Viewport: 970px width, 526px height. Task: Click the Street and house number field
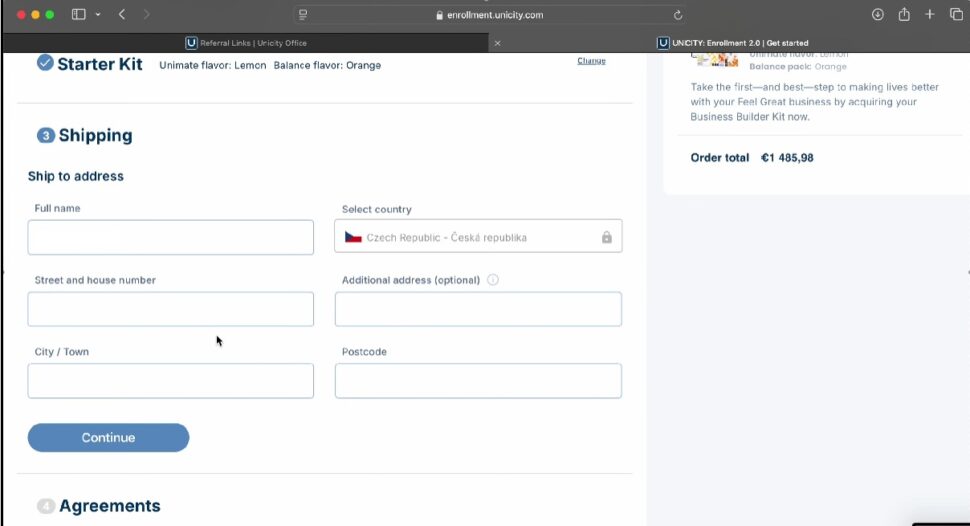171,309
